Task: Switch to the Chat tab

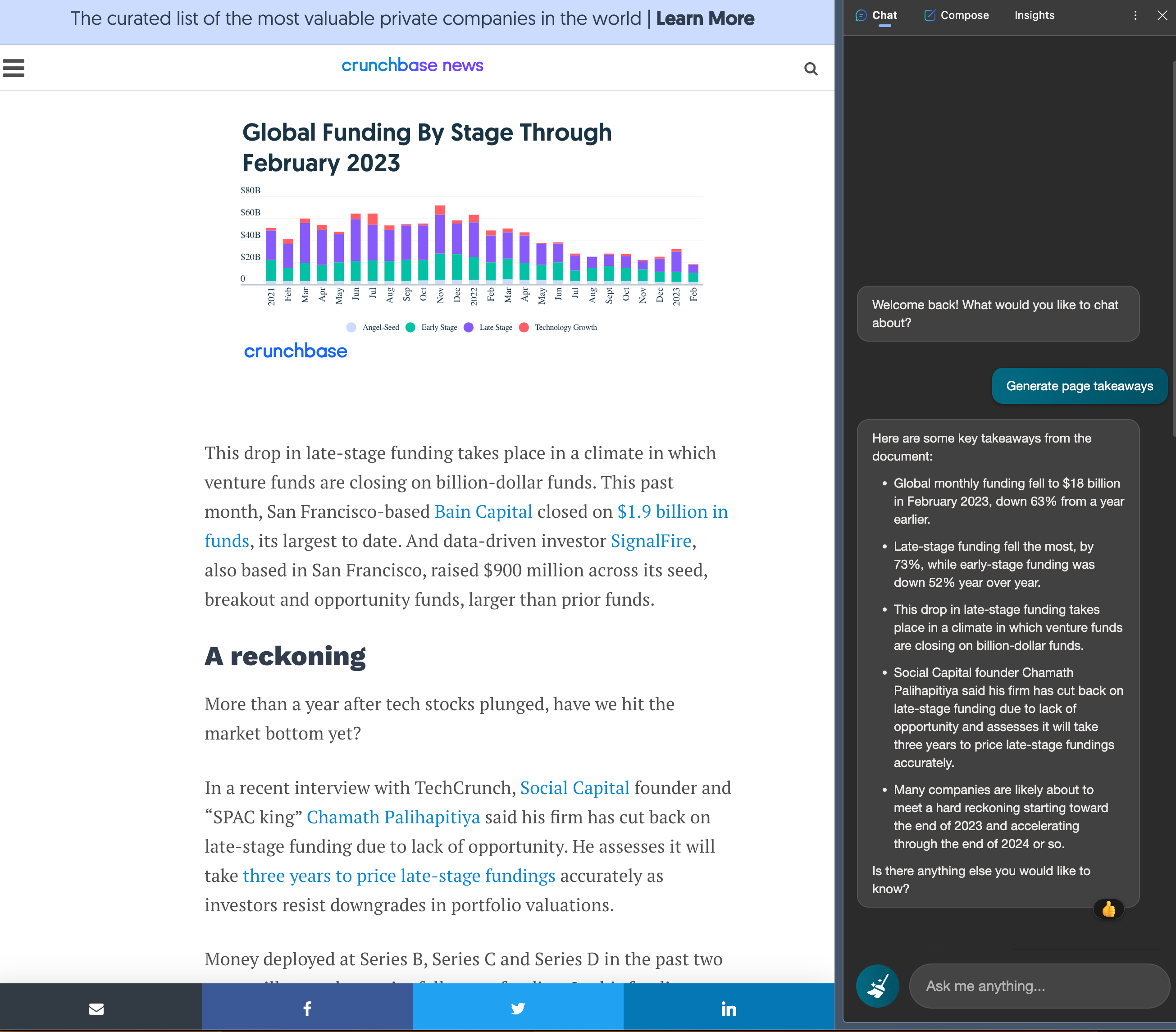Action: click(876, 15)
